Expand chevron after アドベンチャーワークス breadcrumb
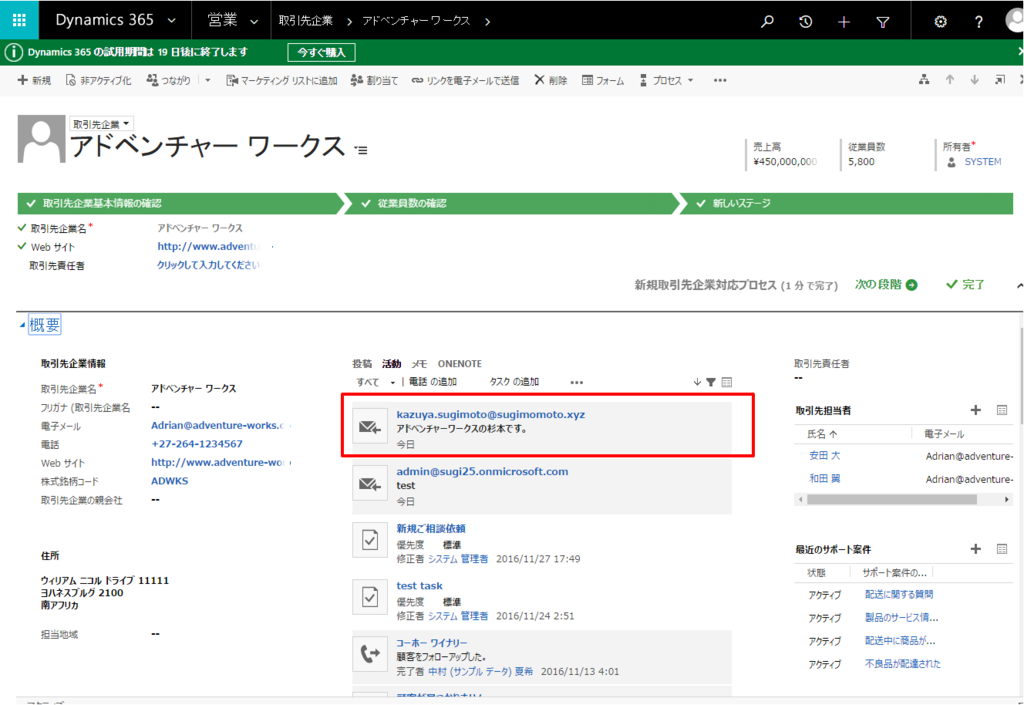This screenshot has width=1024, height=705. click(x=487, y=22)
